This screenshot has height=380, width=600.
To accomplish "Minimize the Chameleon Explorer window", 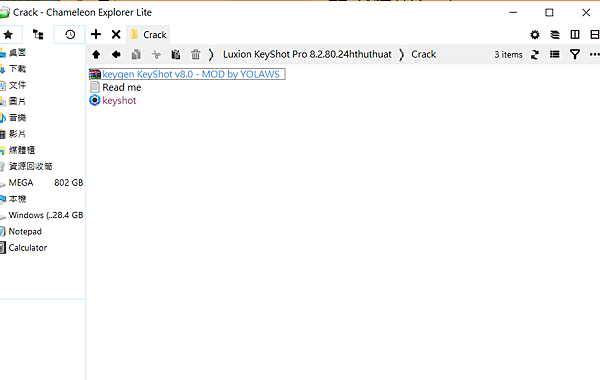I will pos(513,12).
